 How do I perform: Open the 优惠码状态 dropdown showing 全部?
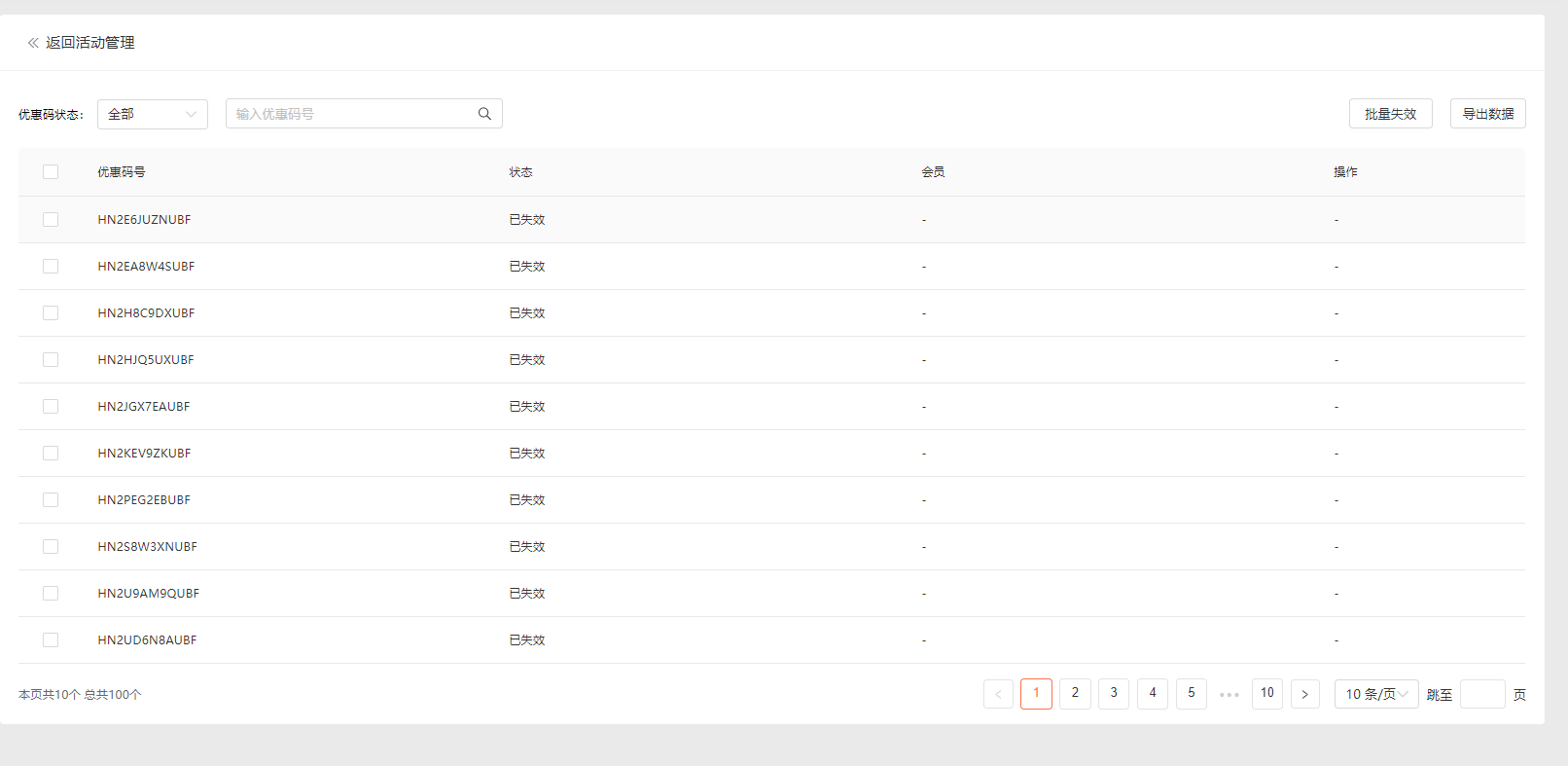[x=152, y=114]
